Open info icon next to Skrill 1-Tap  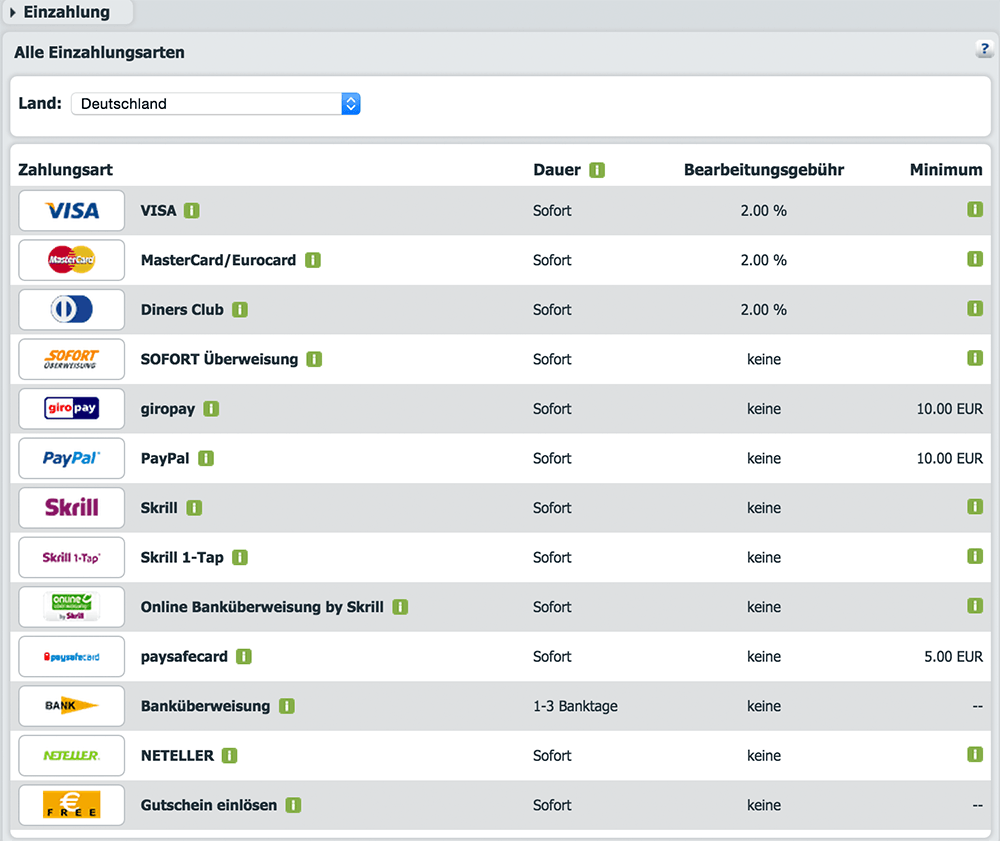point(240,558)
